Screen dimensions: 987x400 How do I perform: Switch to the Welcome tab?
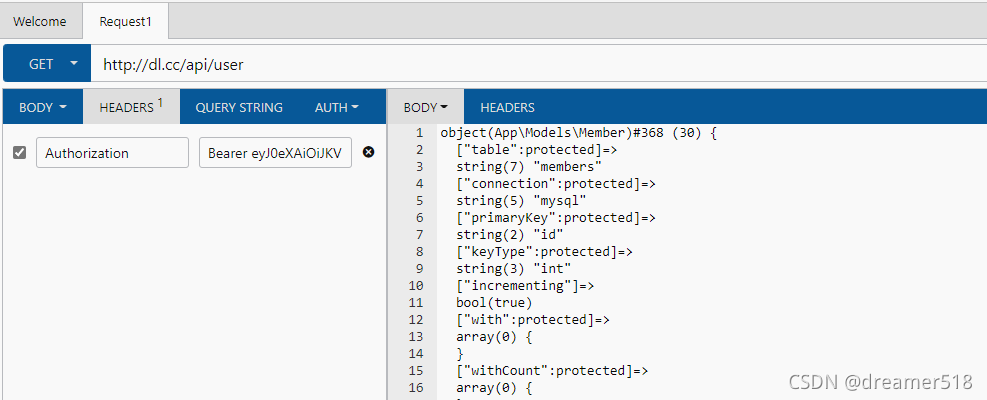(x=40, y=21)
